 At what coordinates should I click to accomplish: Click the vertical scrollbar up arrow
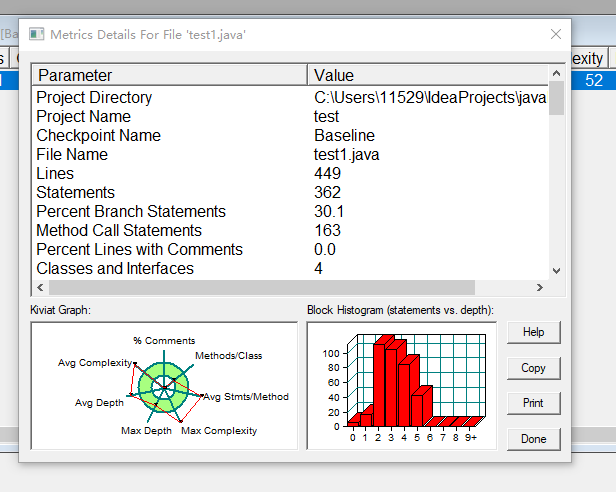[x=556, y=73]
